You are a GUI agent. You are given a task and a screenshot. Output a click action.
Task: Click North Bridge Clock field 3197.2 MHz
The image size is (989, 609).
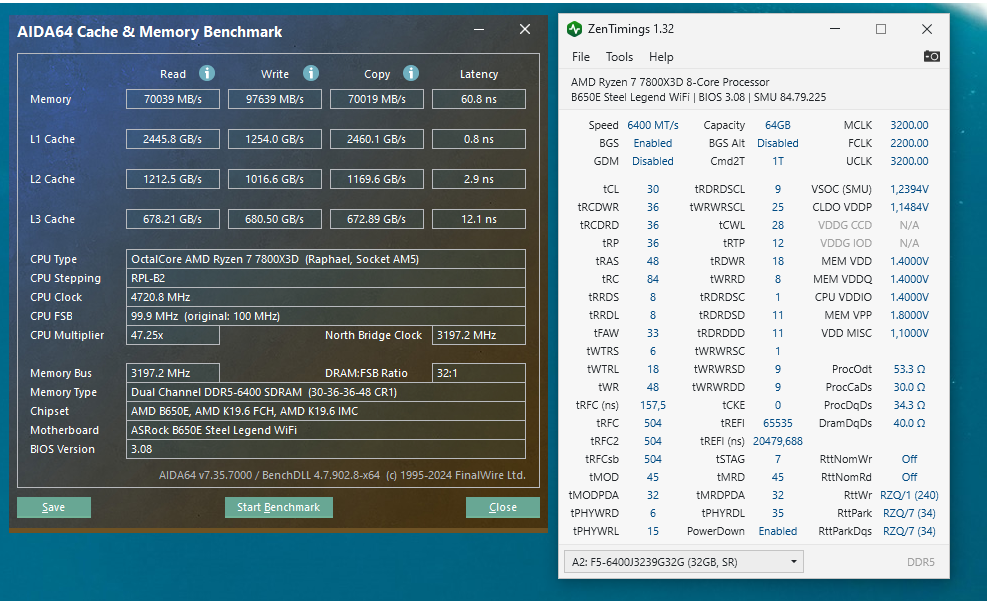[479, 335]
